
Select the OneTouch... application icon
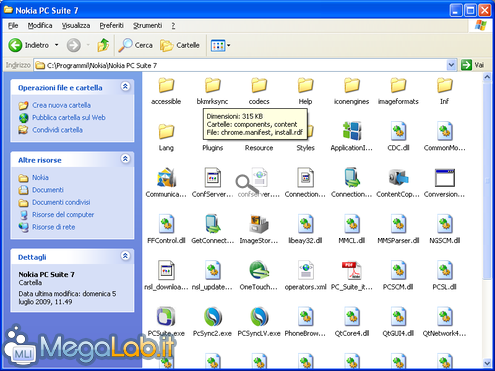(x=259, y=276)
